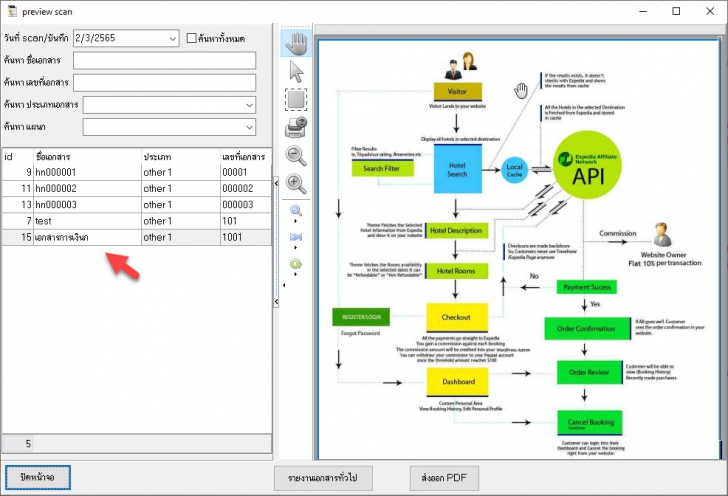Open the ค้นหา แผนก dropdown
This screenshot has height=496, width=728.
[x=249, y=127]
